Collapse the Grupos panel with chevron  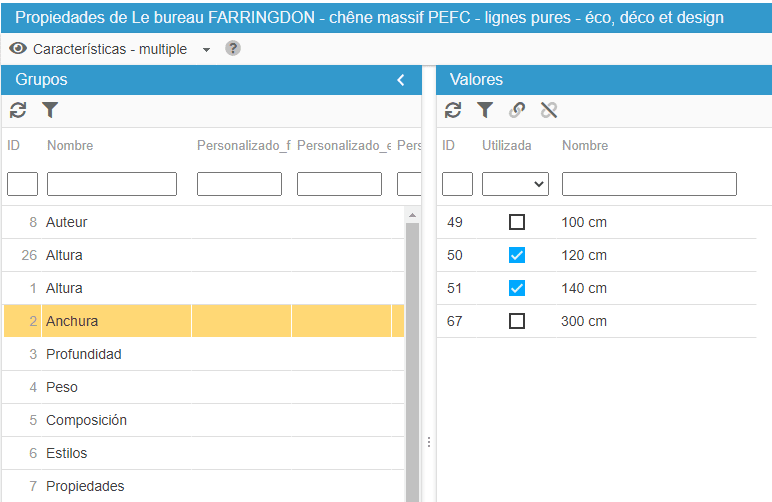[401, 80]
